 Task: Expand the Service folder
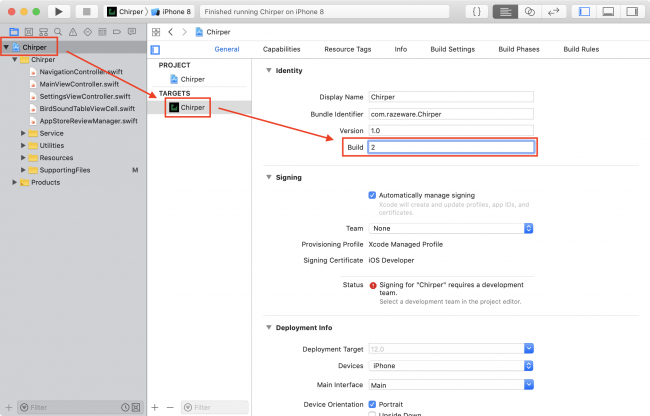[23, 133]
